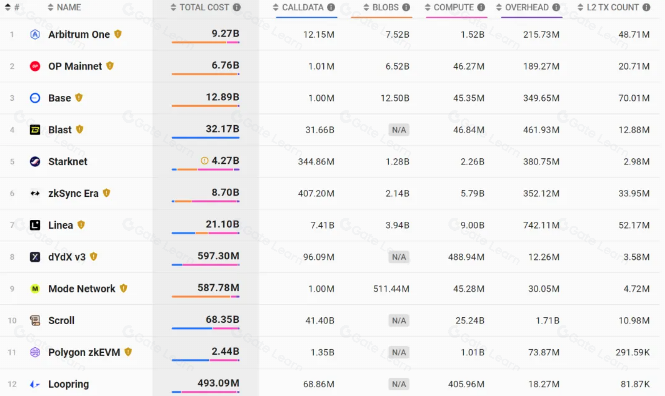Screen dimensions: 665x396
Task: Open the Blast project link
Action: pos(60,130)
